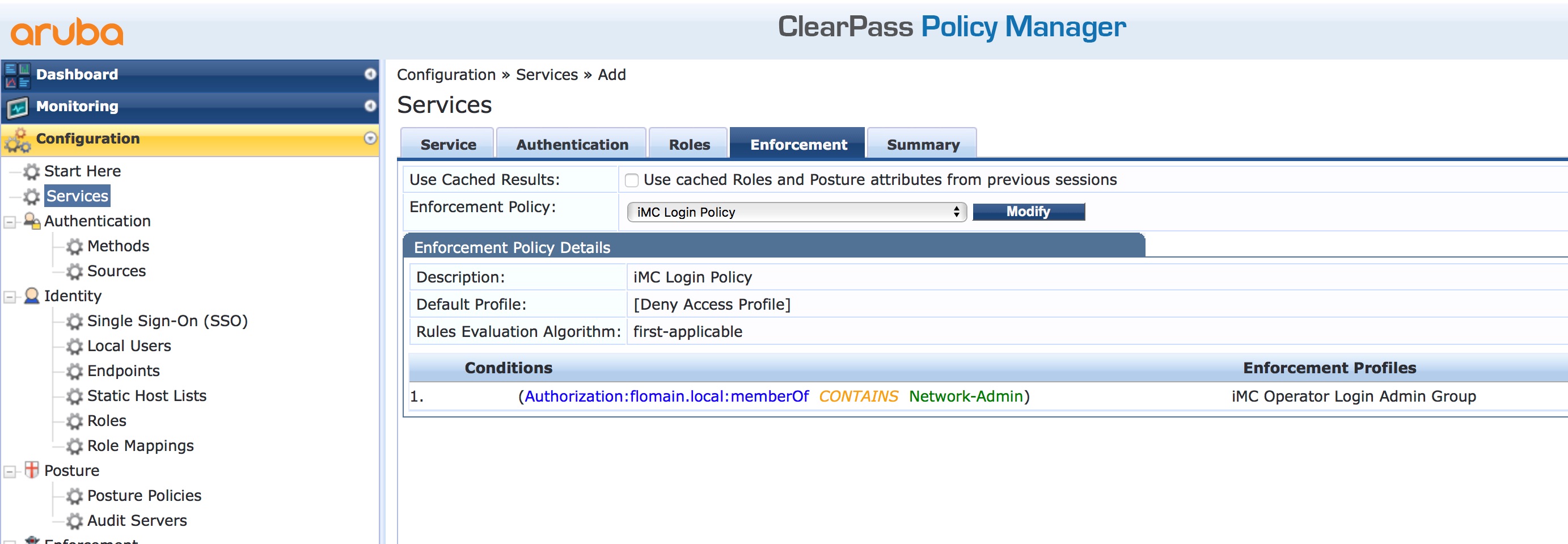Click the Modify button
The image size is (1568, 544).
coord(1029,212)
